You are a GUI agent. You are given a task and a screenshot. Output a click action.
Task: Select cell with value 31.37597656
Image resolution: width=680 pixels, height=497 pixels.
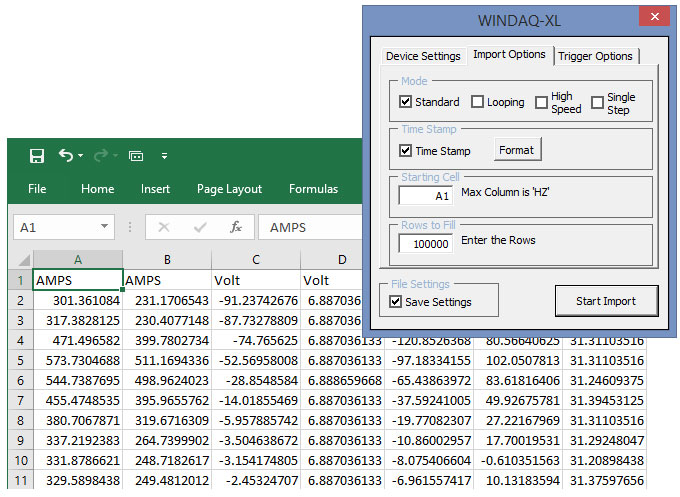coord(604,480)
